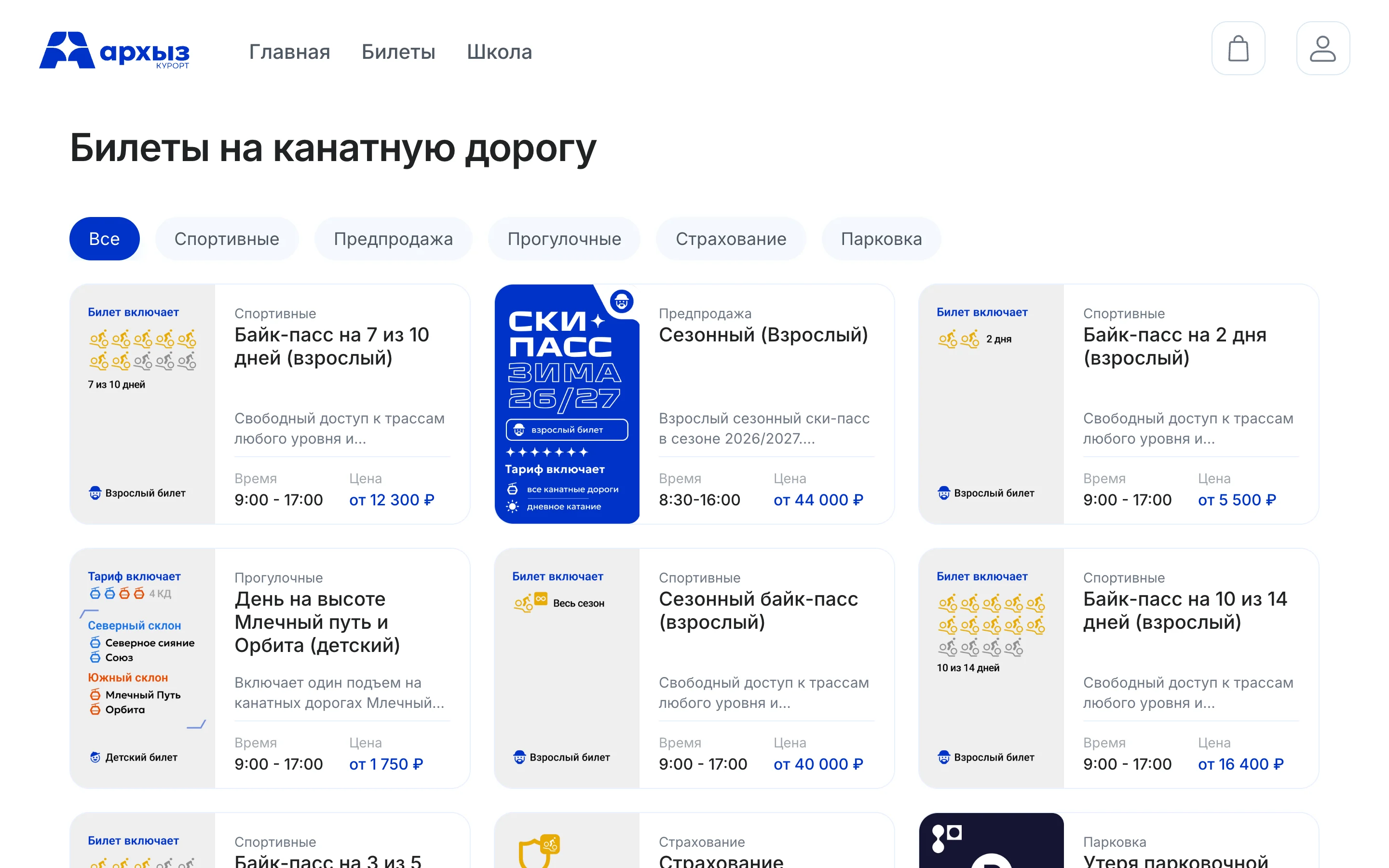Open Школа in the top navigation
This screenshot has height=868, width=1389.
pyautogui.click(x=499, y=52)
